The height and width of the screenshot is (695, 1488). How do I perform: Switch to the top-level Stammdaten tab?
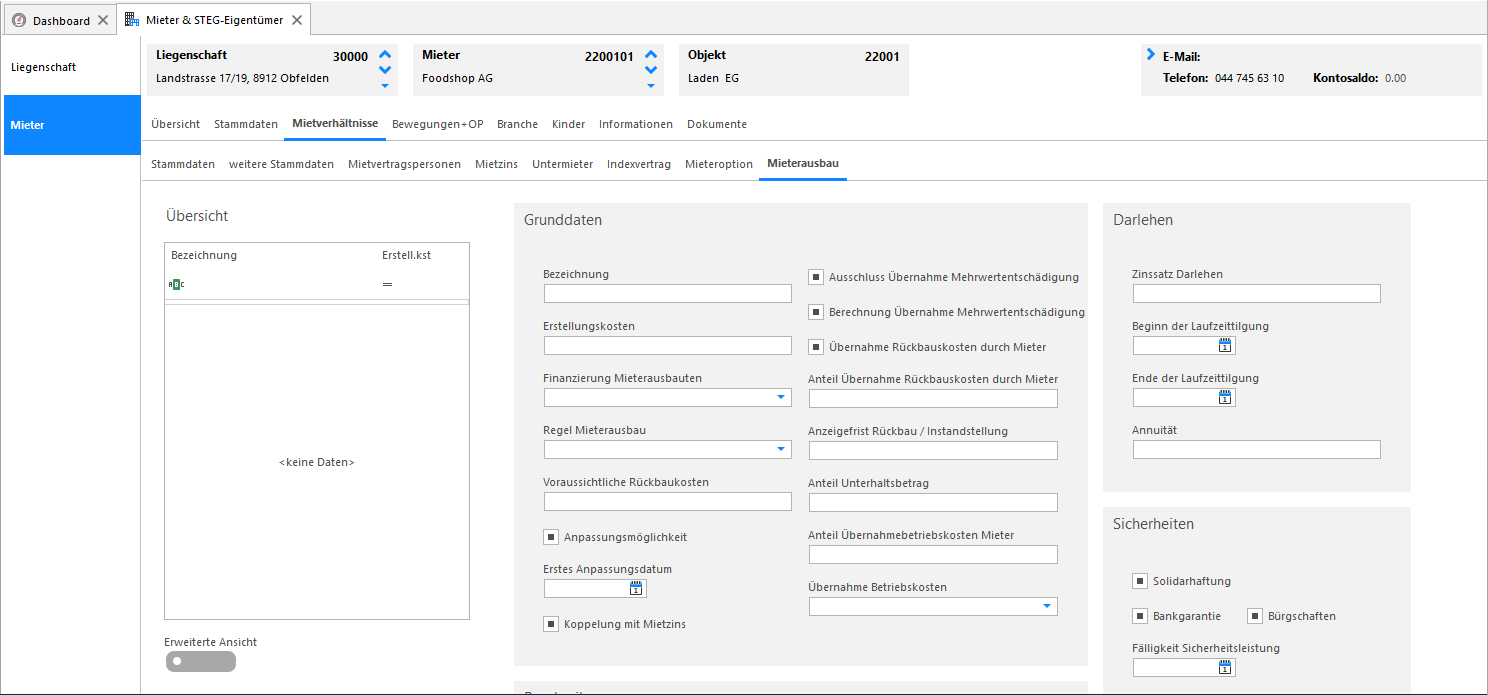(x=246, y=124)
